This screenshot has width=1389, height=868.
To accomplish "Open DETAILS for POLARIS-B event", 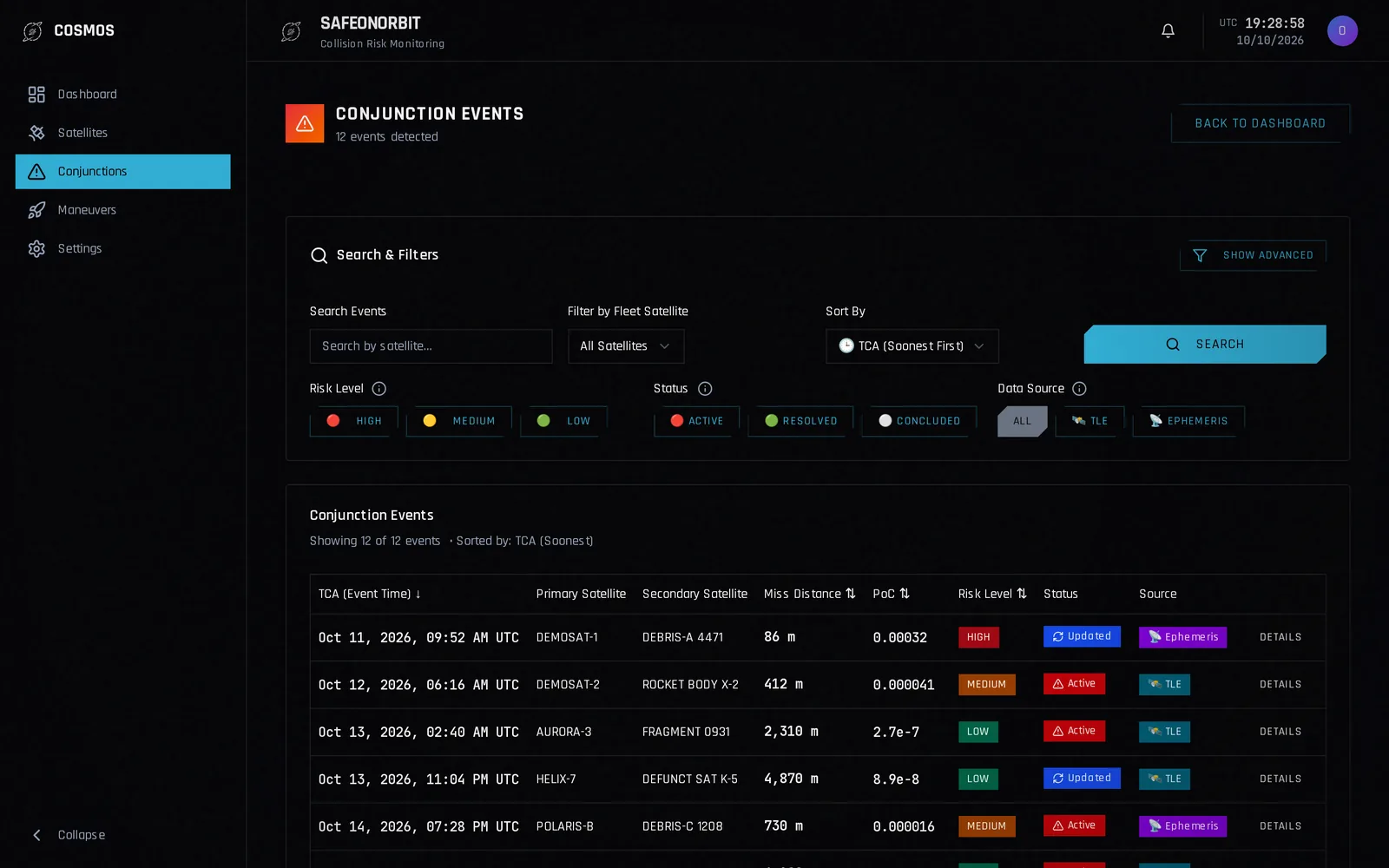I will pyautogui.click(x=1280, y=826).
